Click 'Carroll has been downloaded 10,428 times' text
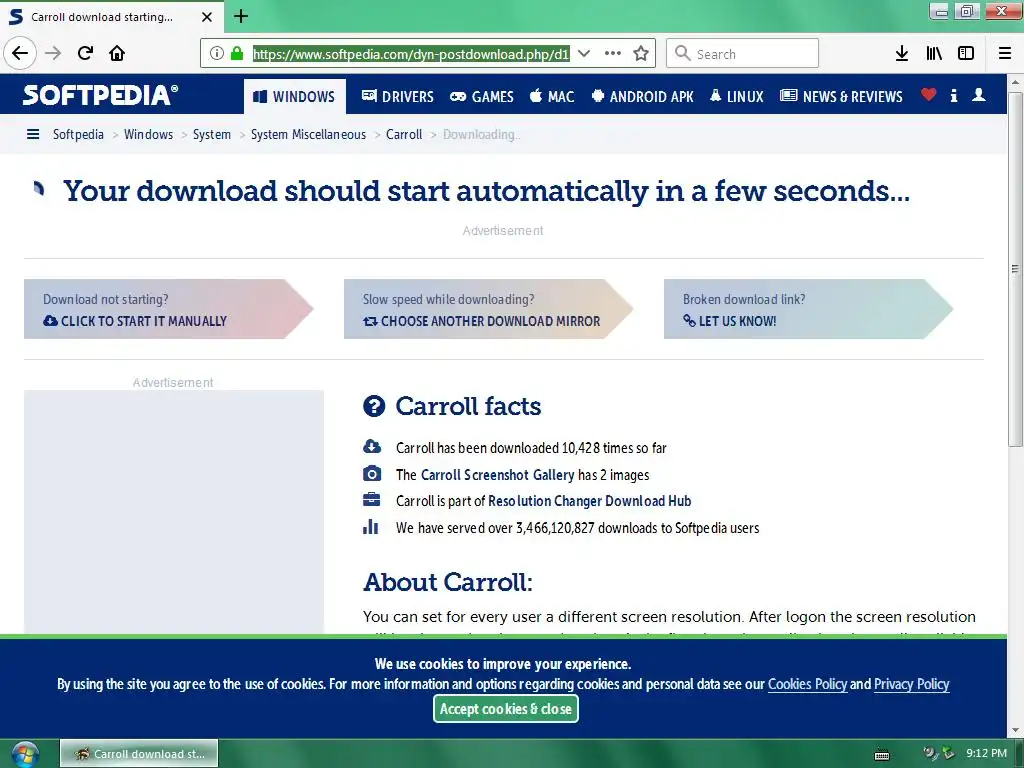1024x768 pixels. [531, 448]
